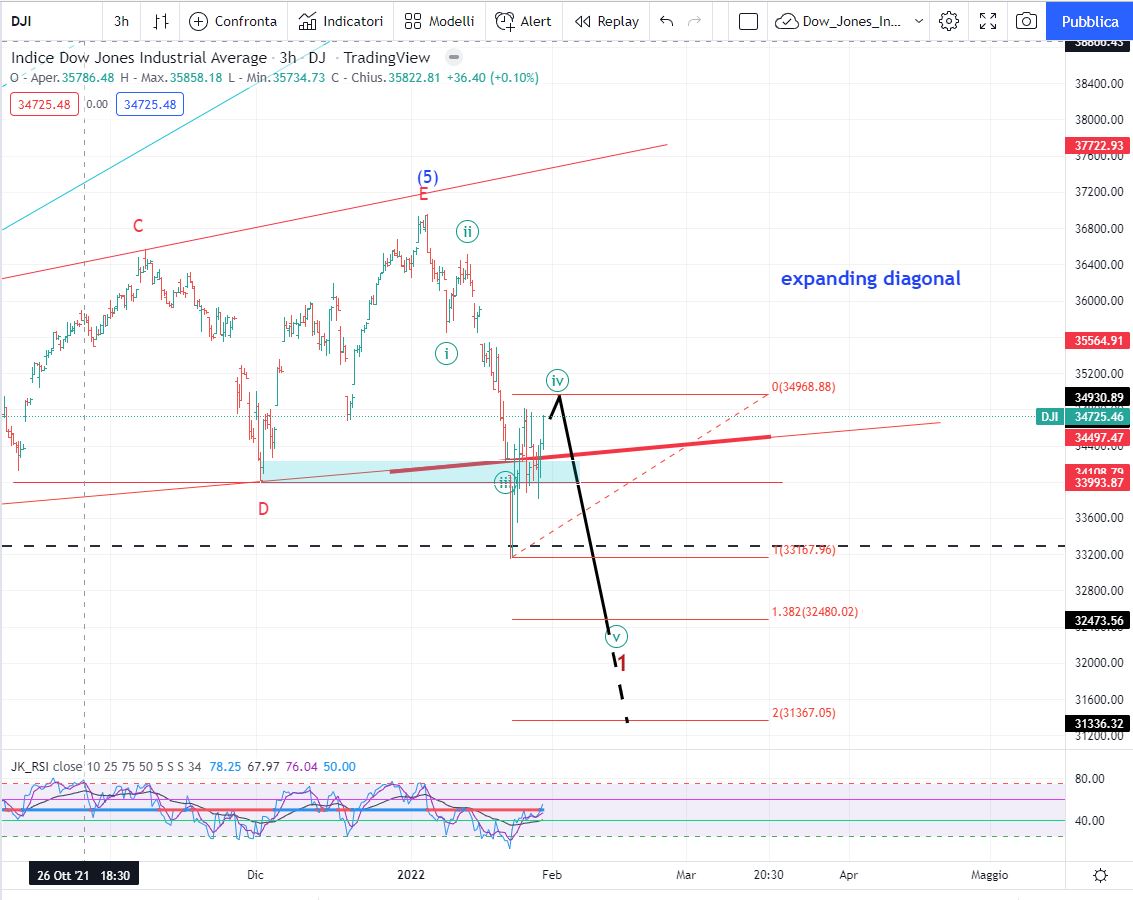Click the 38400.00 price scale value

click(1099, 84)
